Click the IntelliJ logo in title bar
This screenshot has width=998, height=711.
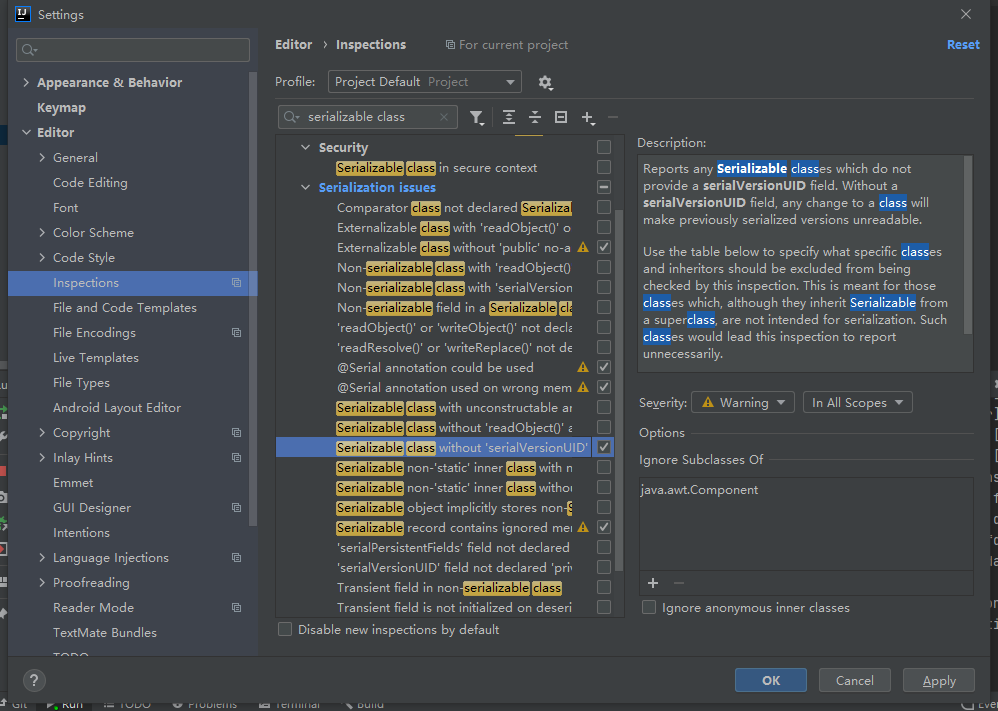point(24,14)
